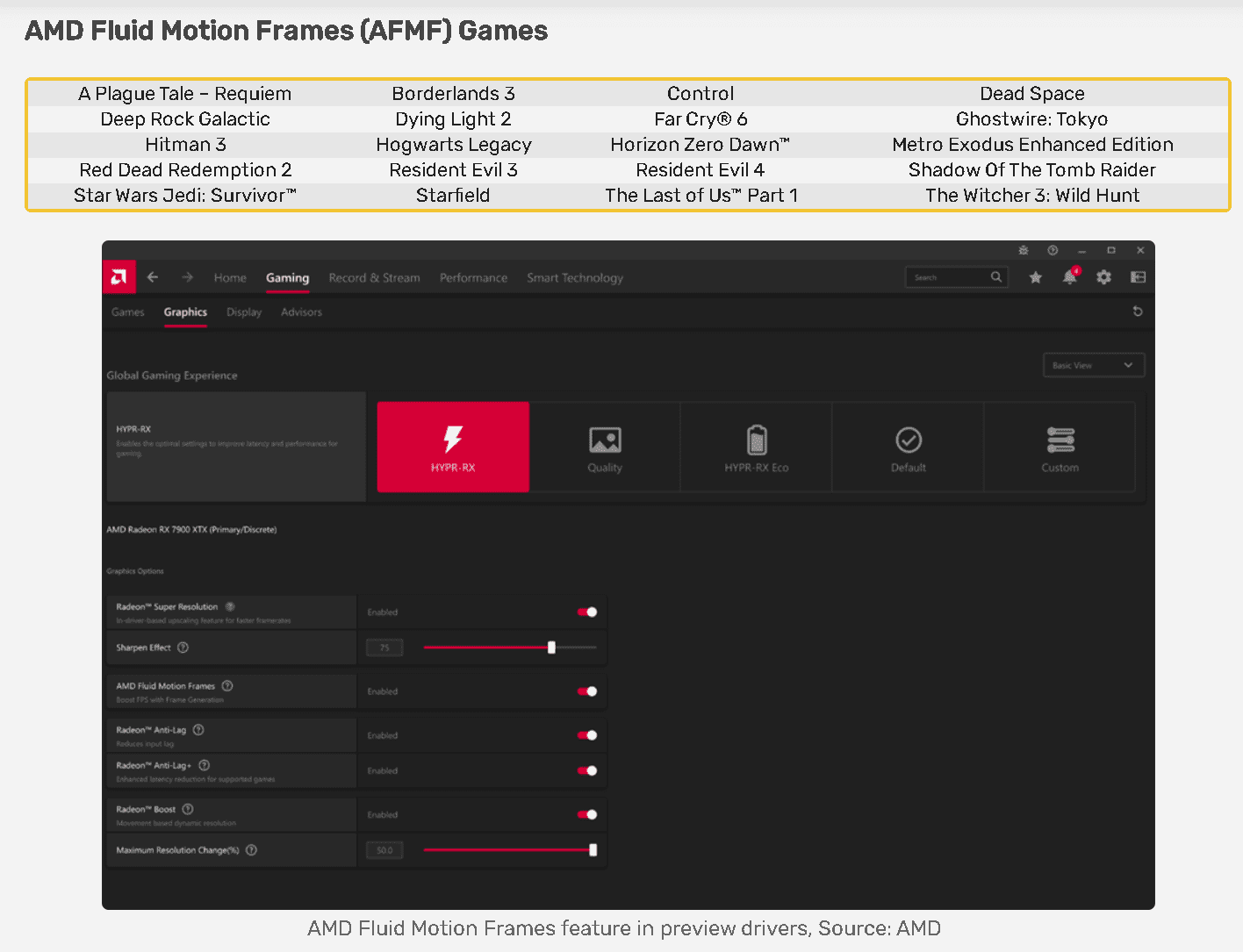The image size is (1243, 952).
Task: Toggle AMD Fluid Motion Frames switch
Action: 587,691
